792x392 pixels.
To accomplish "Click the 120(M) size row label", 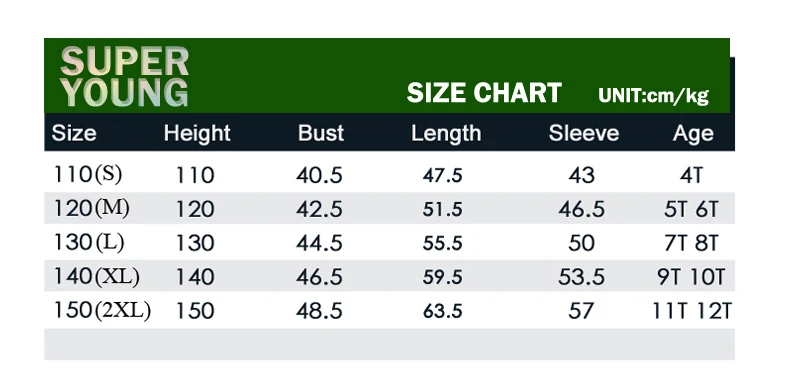I will point(91,208).
